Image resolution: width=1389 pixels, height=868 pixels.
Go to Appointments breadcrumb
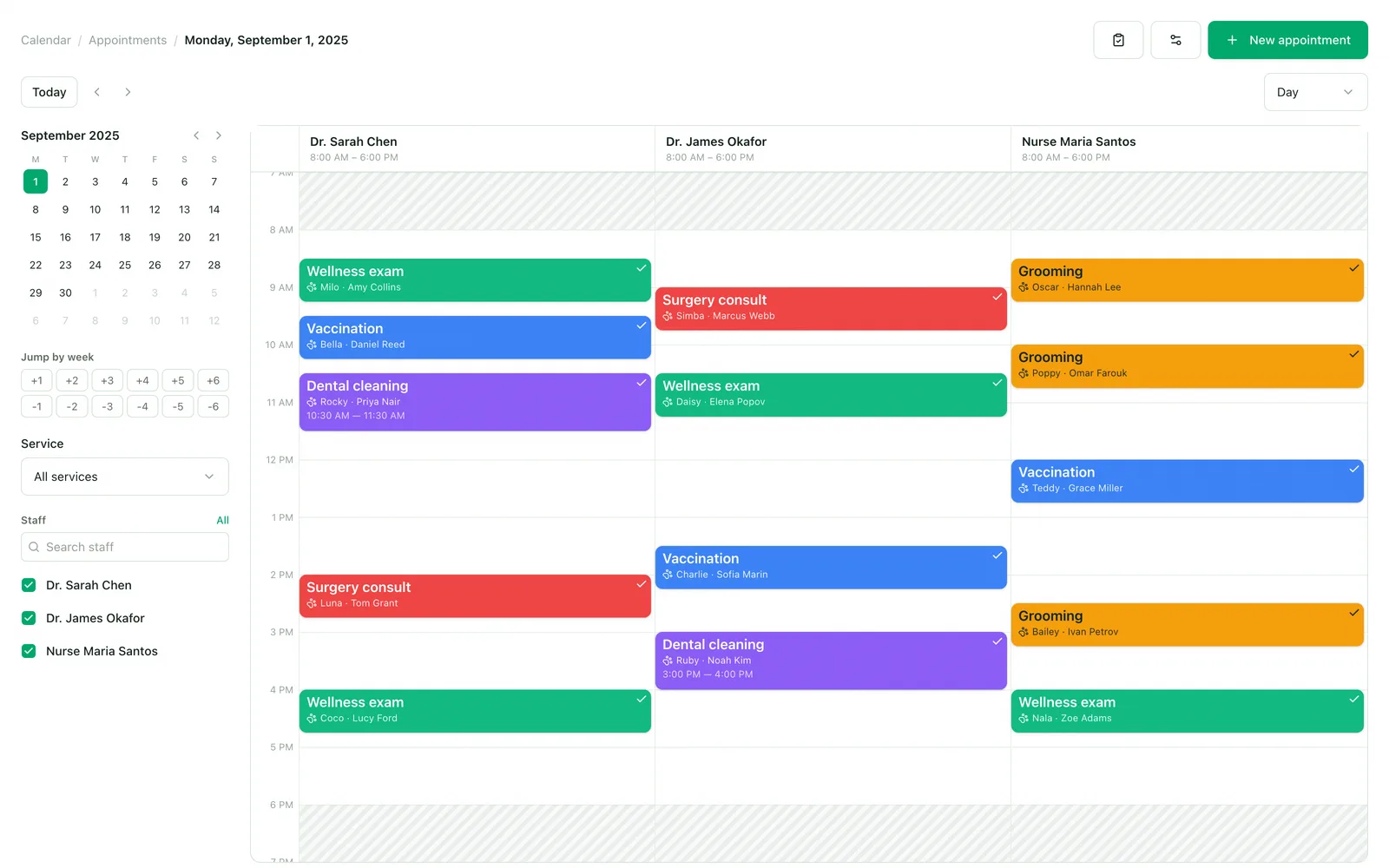[128, 40]
